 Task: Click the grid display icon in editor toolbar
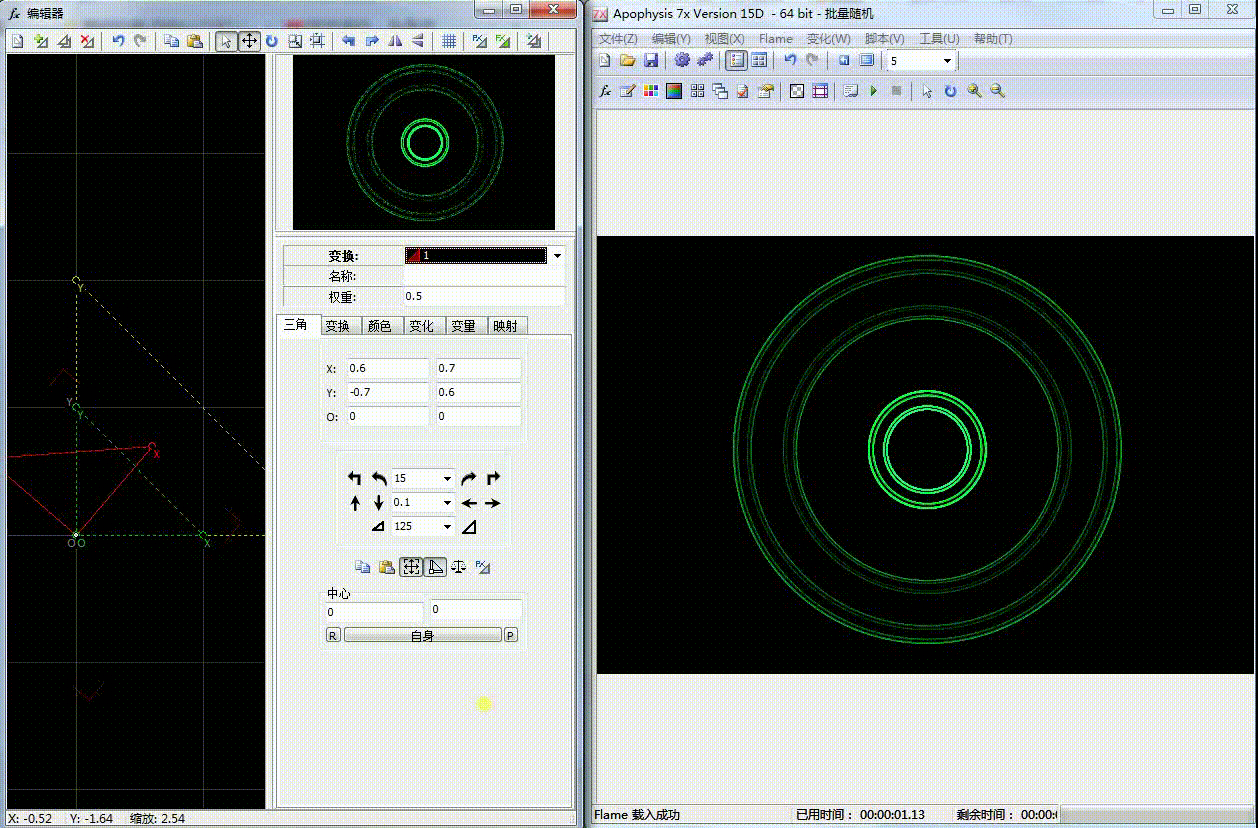click(x=450, y=41)
